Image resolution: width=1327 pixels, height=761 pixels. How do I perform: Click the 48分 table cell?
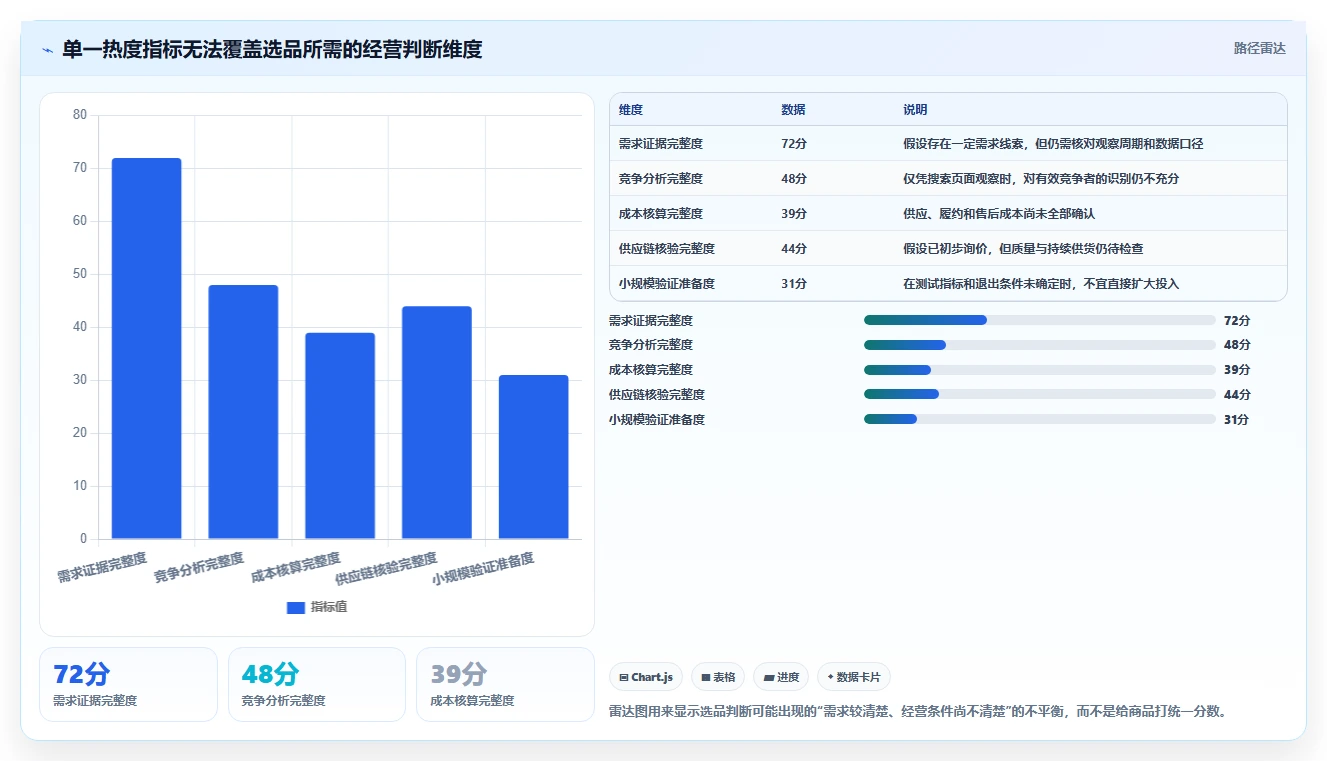(794, 179)
